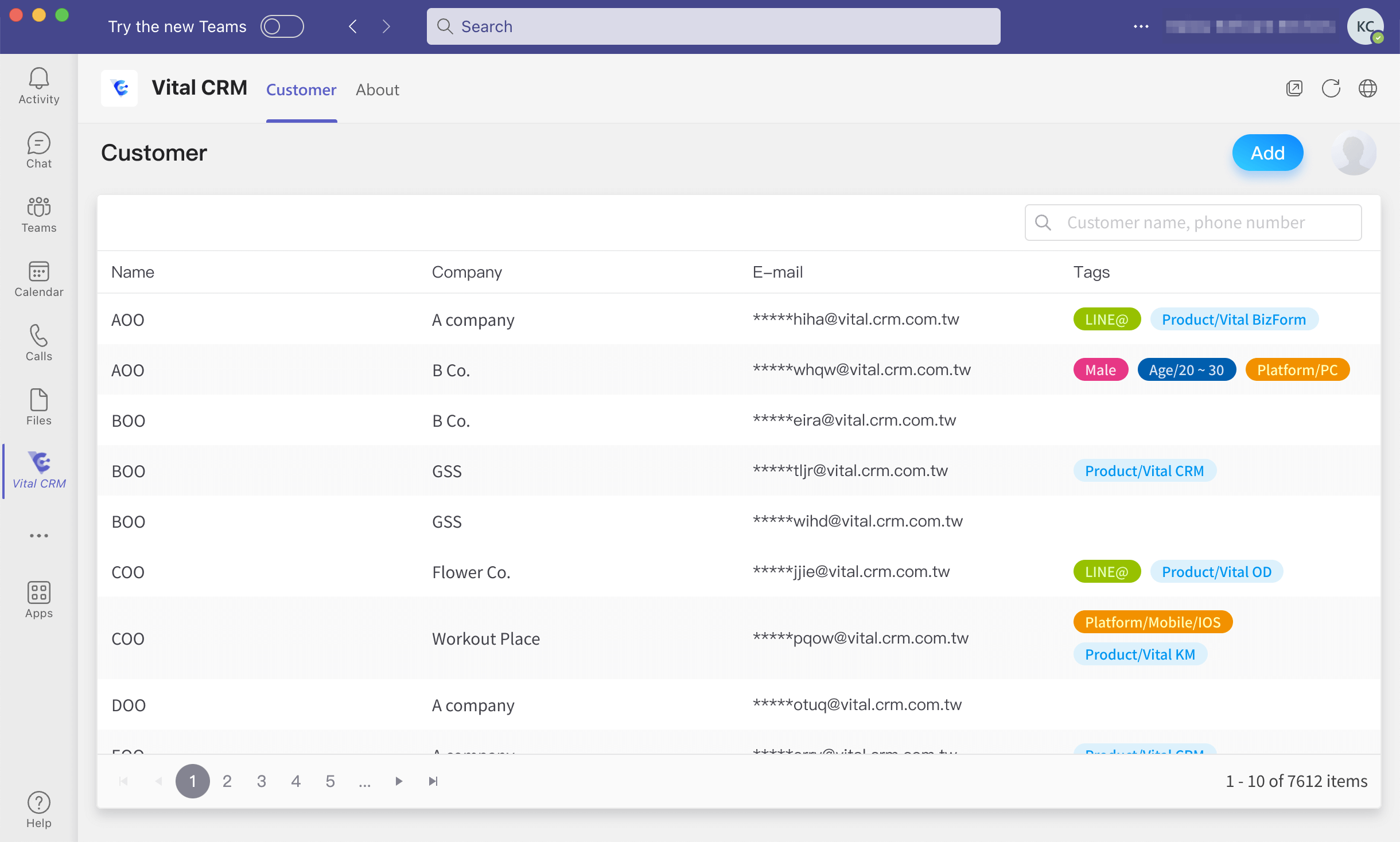Click the Tags column header
1400x842 pixels.
click(x=1091, y=272)
